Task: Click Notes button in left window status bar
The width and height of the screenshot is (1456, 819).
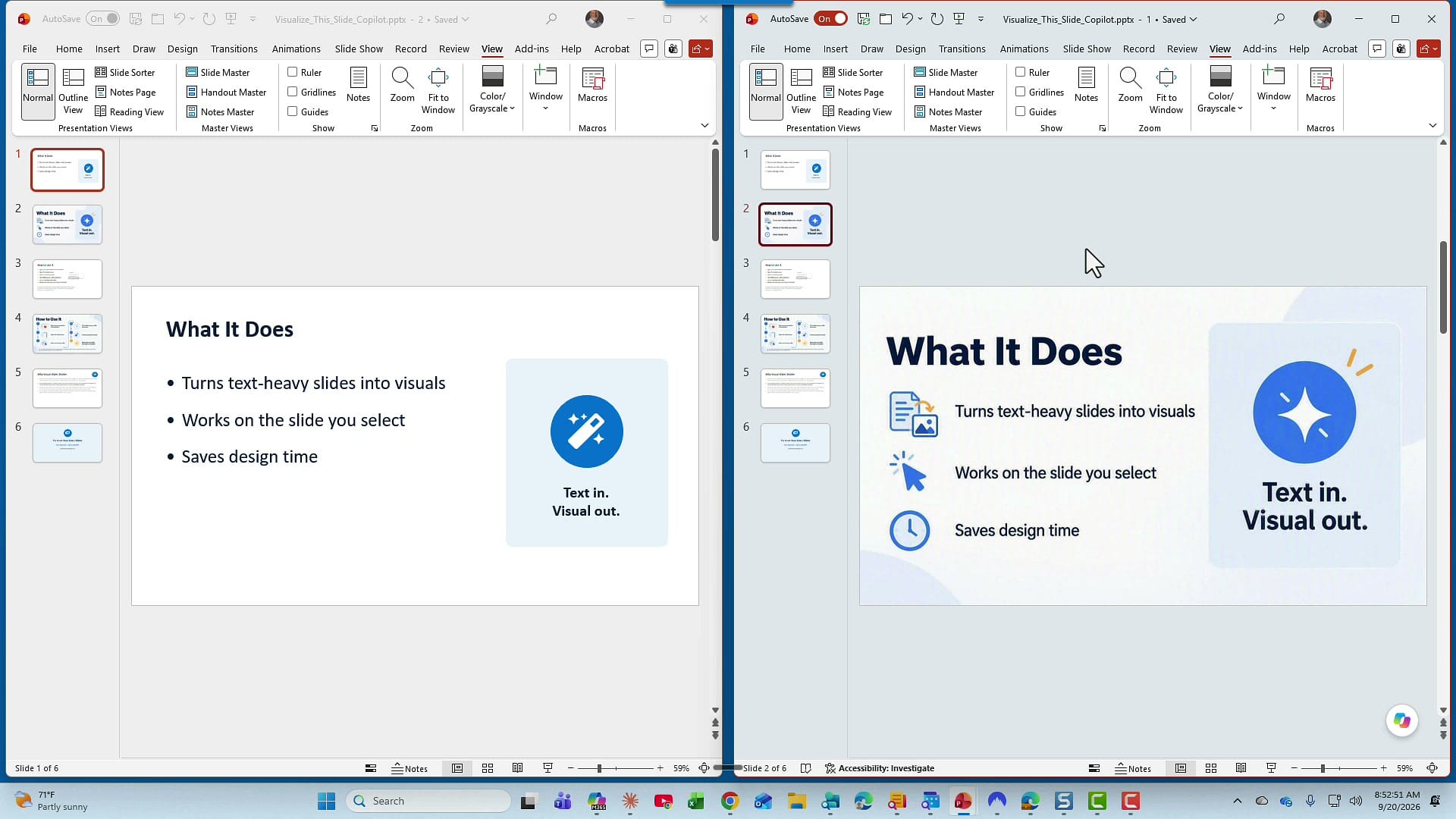Action: [409, 768]
